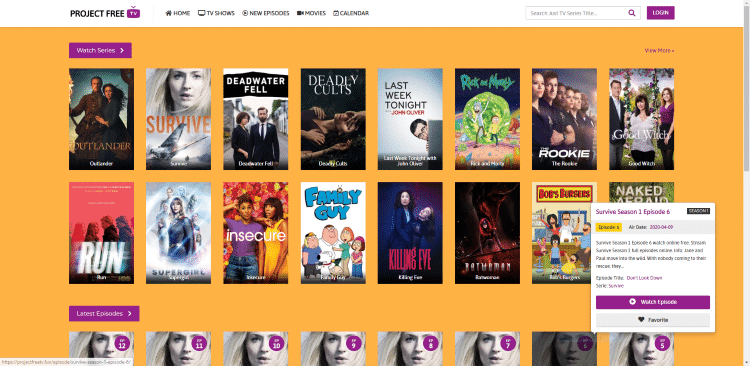This screenshot has height=366, width=750.
Task: Click the search magnifier icon
Action: (x=632, y=13)
